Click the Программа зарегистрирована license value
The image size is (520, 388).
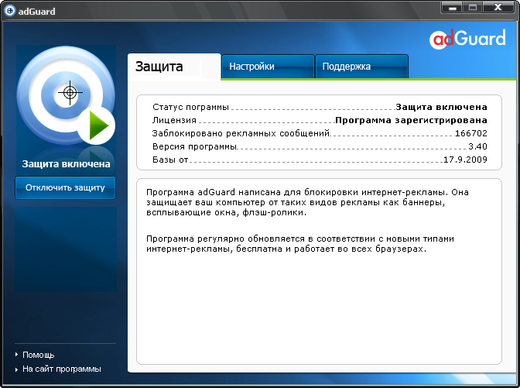coord(411,120)
